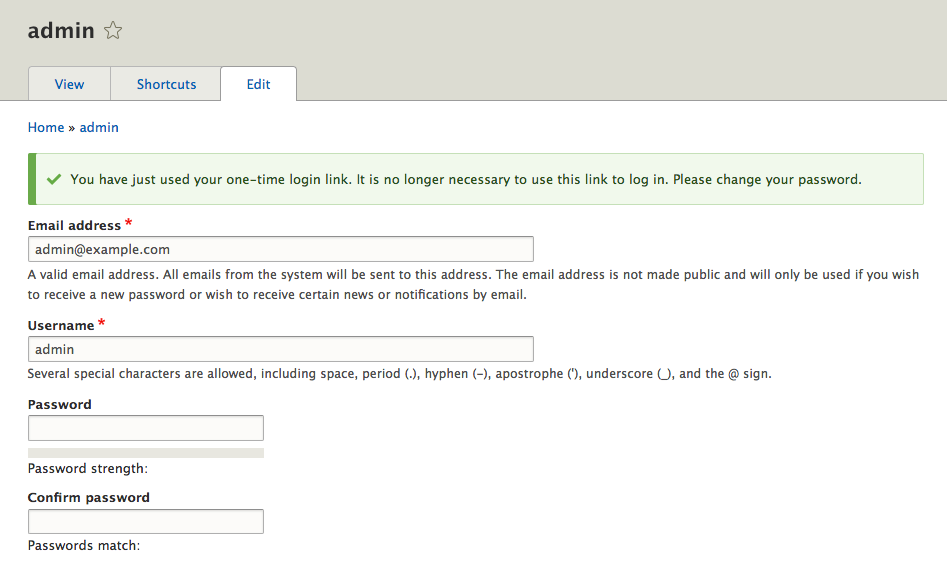Image resolution: width=947 pixels, height=561 pixels.
Task: Switch to the View tab
Action: tap(69, 84)
